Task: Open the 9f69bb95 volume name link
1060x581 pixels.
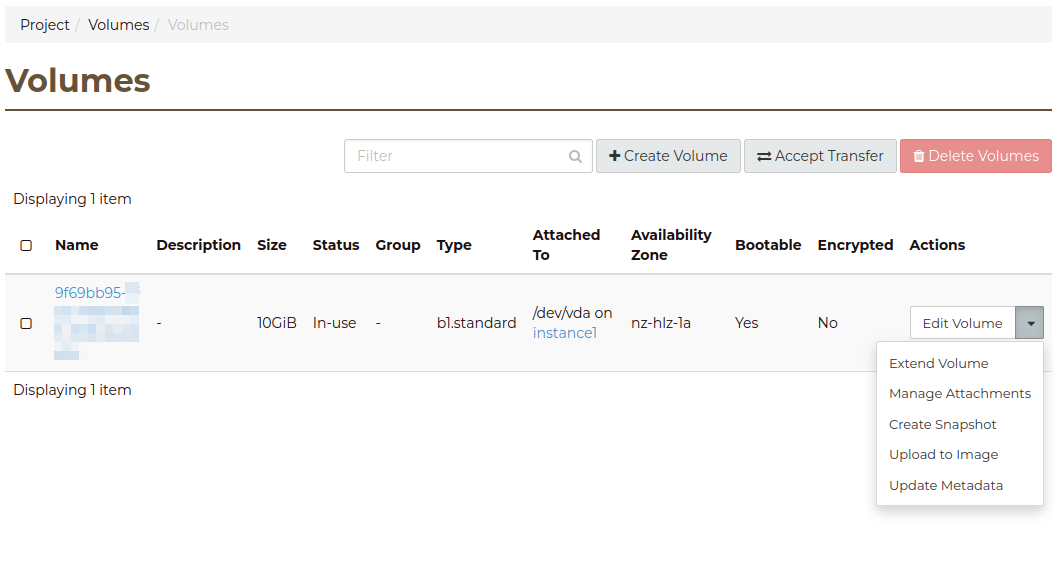Action: coord(89,293)
